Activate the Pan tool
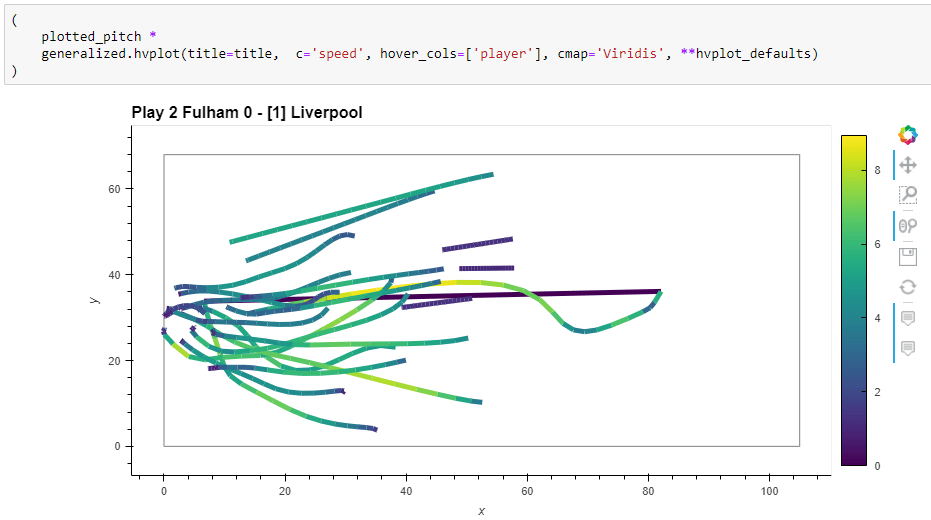This screenshot has width=931, height=520. pyautogui.click(x=908, y=165)
